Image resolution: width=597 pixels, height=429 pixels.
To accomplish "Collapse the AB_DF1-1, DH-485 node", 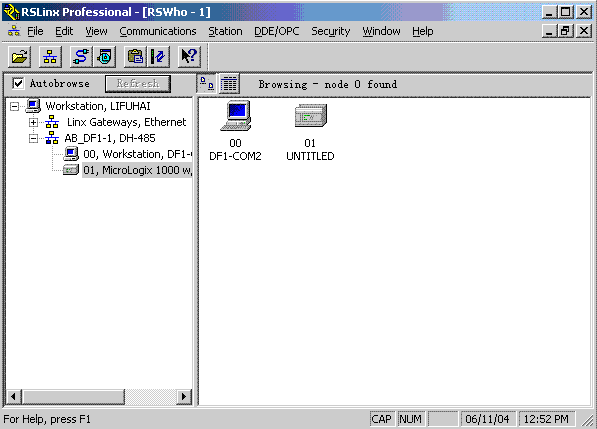I will click(x=34, y=138).
